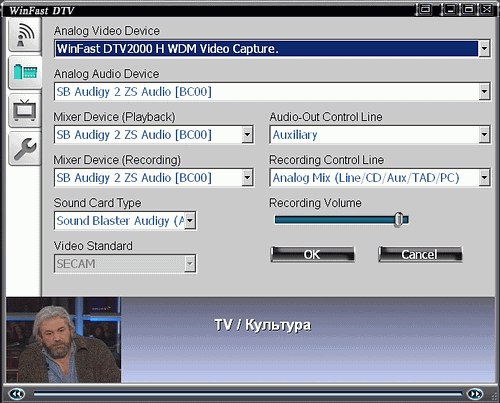
Task: Click the 'TV / Культура' channel label
Action: click(x=263, y=325)
